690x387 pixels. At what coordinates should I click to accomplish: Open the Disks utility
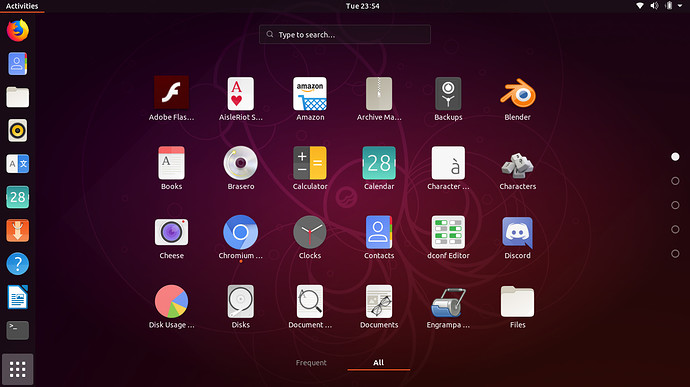pyautogui.click(x=240, y=301)
